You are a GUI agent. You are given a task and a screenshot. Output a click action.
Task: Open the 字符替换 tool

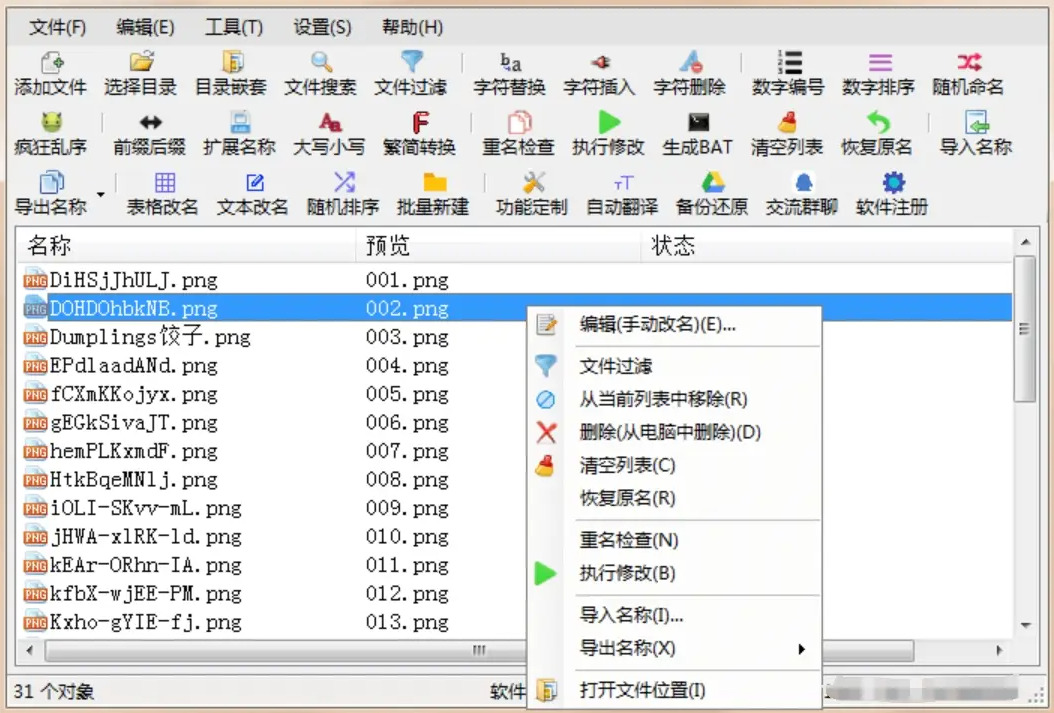(x=510, y=62)
